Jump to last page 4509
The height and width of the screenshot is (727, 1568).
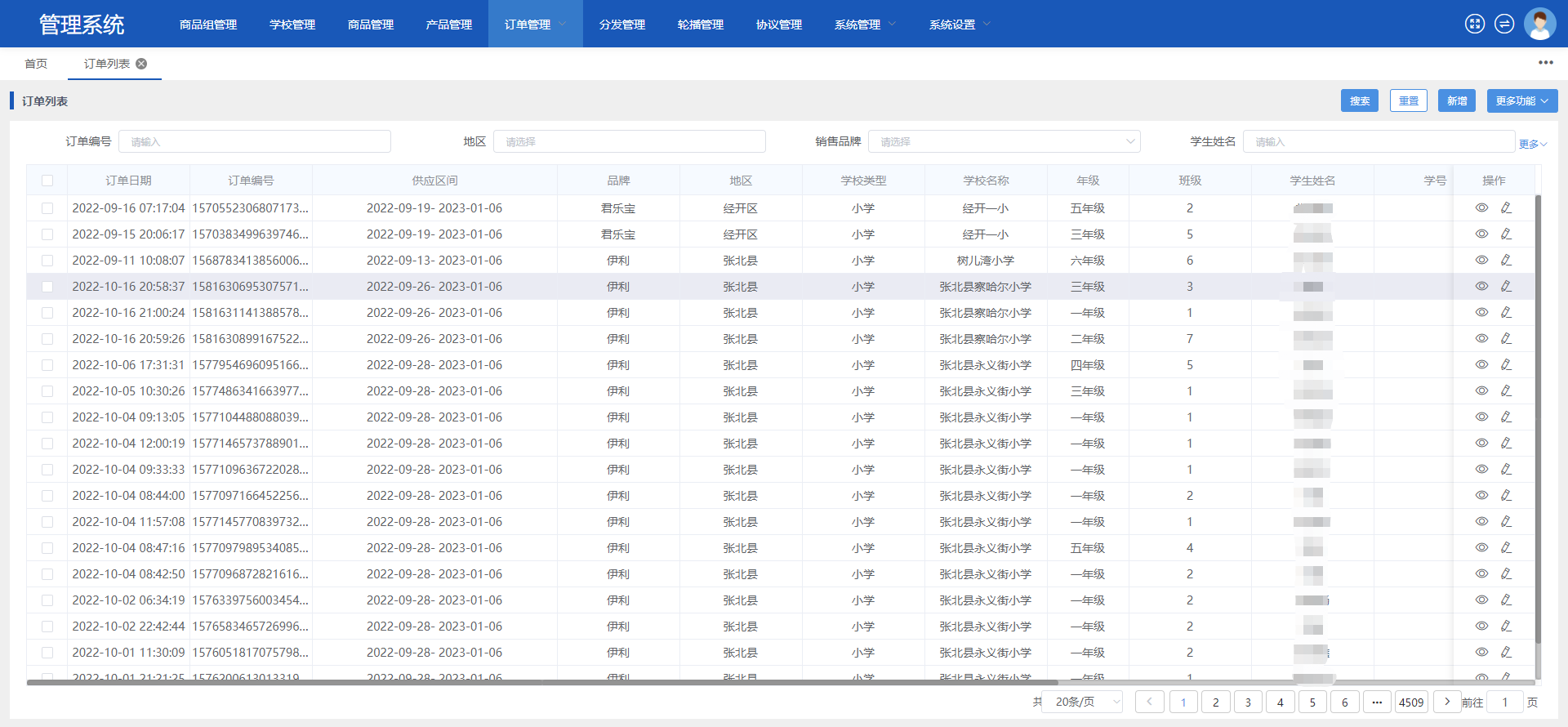tap(1411, 702)
